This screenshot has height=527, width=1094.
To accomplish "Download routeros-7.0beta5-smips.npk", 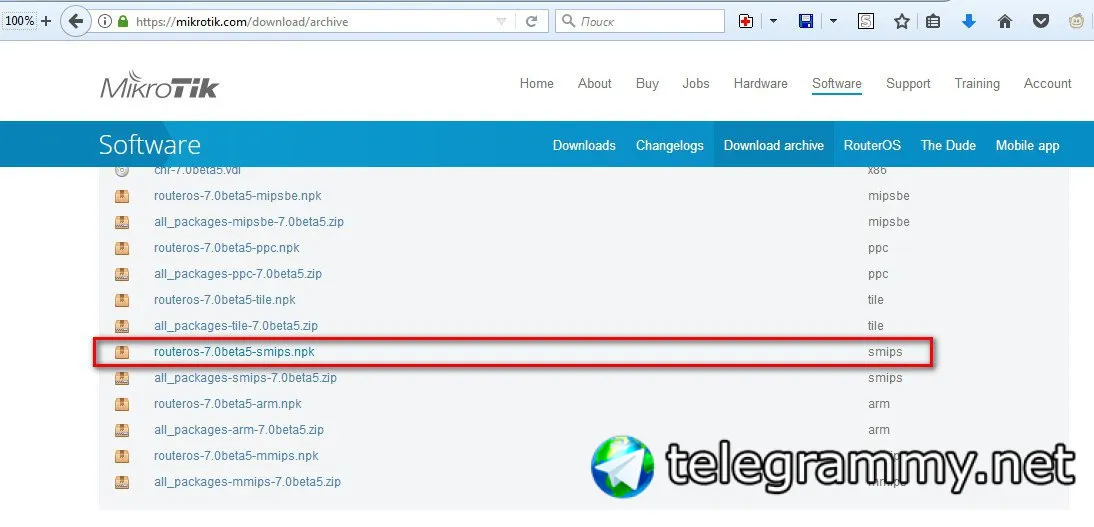I will point(234,352).
